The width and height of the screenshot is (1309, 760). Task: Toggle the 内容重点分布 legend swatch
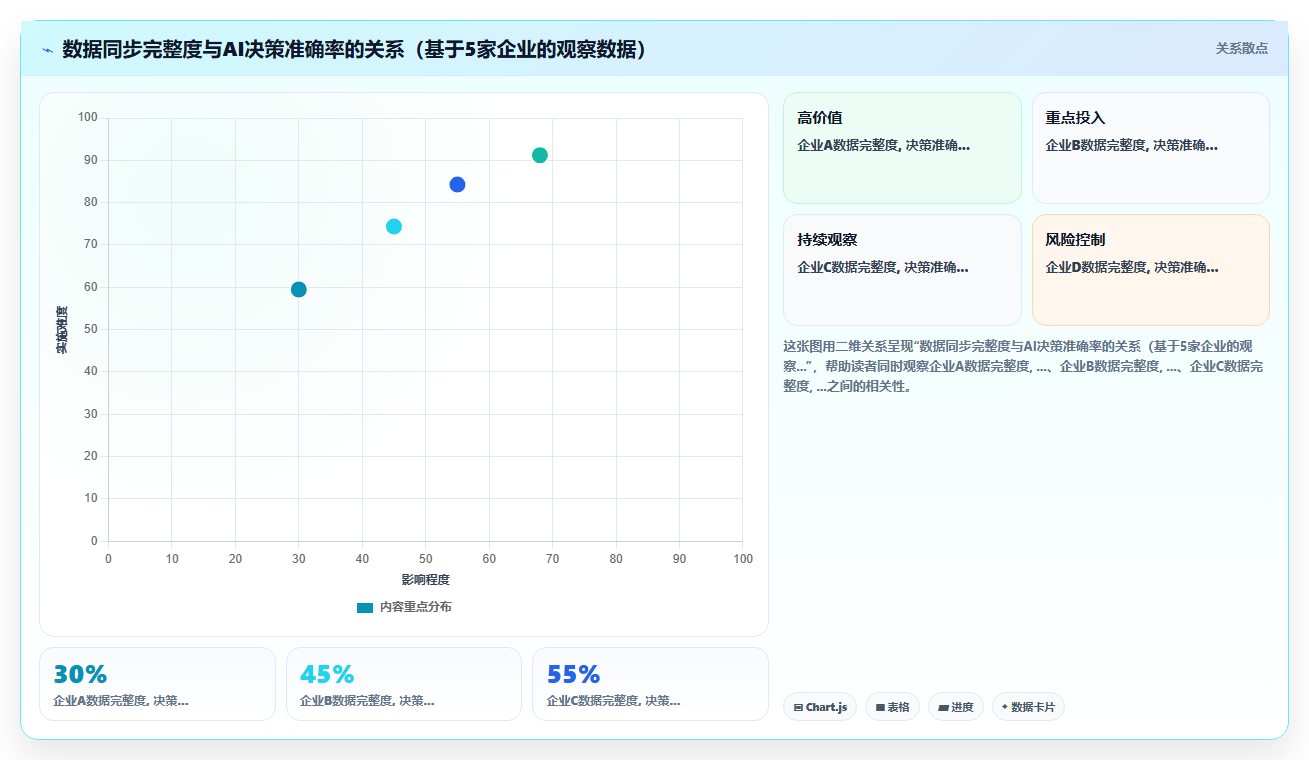[x=365, y=607]
